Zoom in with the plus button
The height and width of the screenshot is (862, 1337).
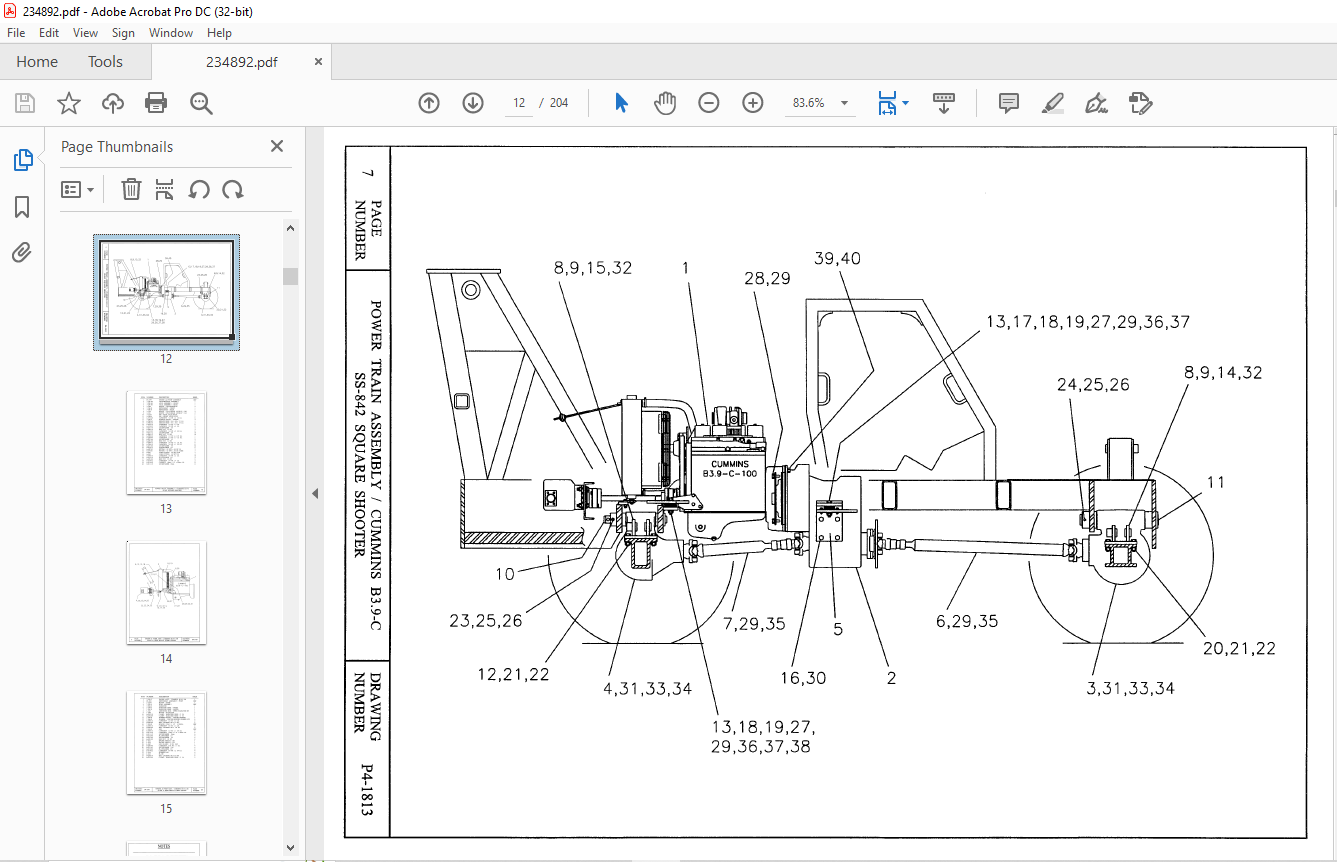(x=753, y=103)
